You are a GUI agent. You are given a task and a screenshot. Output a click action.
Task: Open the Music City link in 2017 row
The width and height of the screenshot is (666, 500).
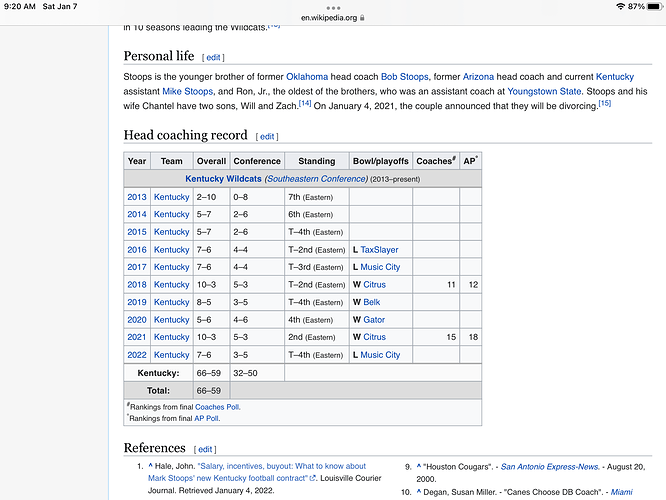click(x=380, y=267)
